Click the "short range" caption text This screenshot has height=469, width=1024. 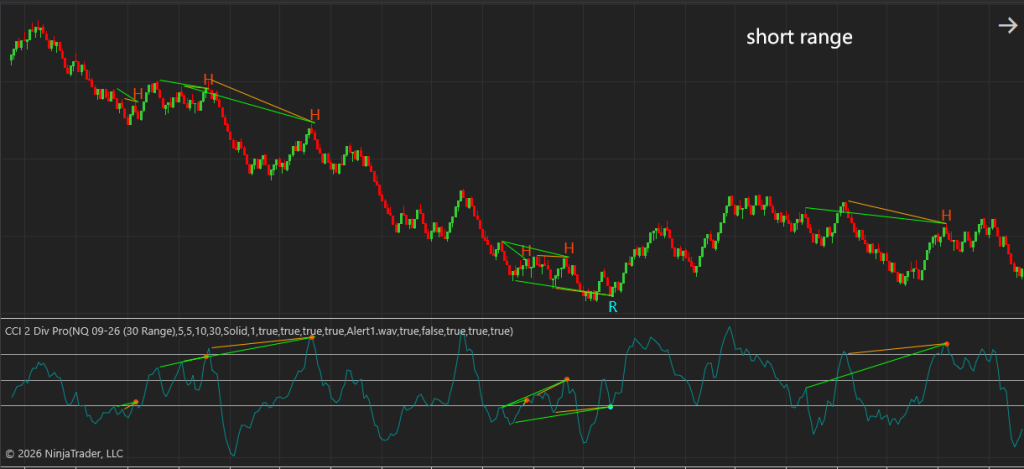[799, 37]
